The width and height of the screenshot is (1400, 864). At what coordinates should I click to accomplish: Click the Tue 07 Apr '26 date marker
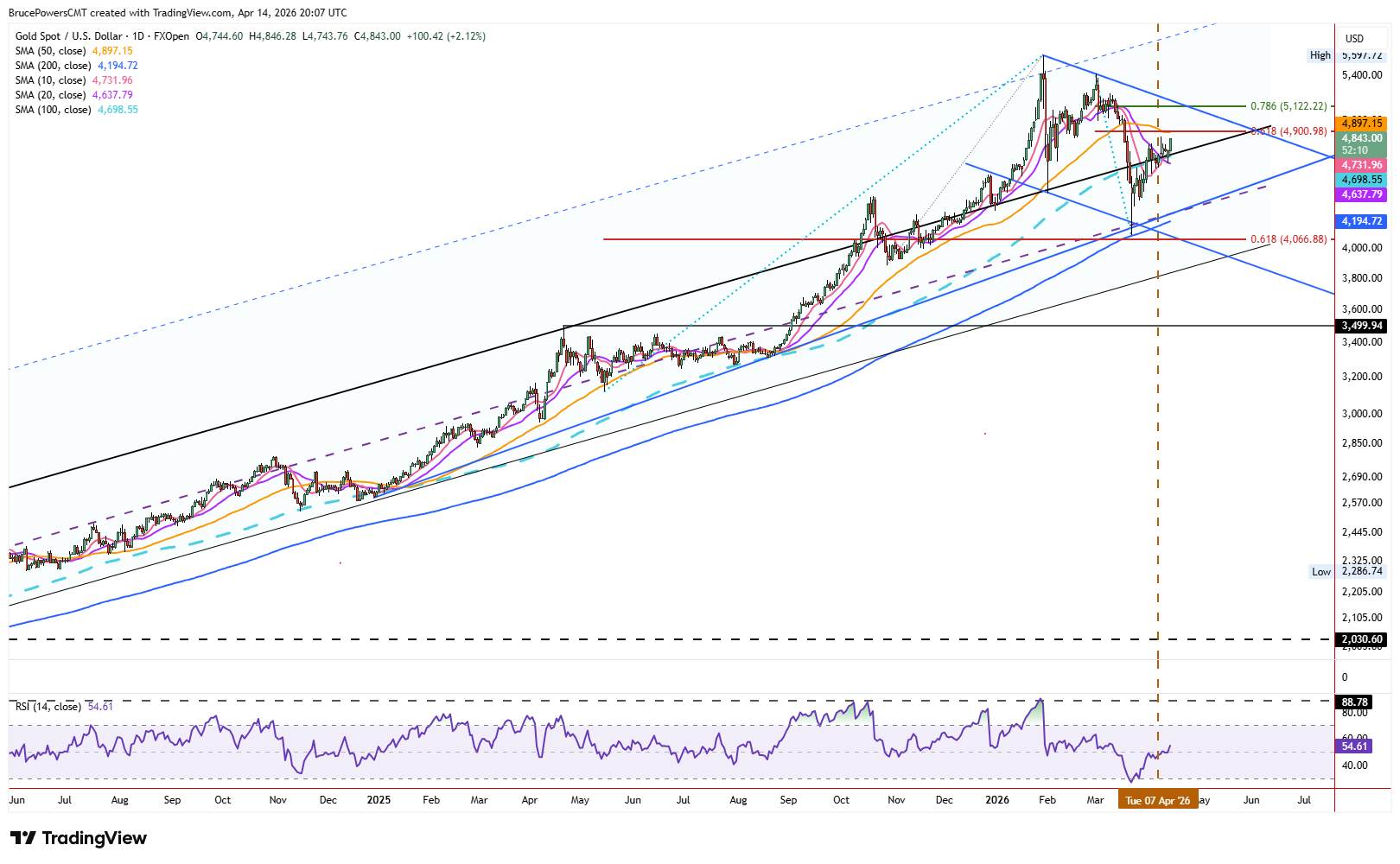(1158, 801)
